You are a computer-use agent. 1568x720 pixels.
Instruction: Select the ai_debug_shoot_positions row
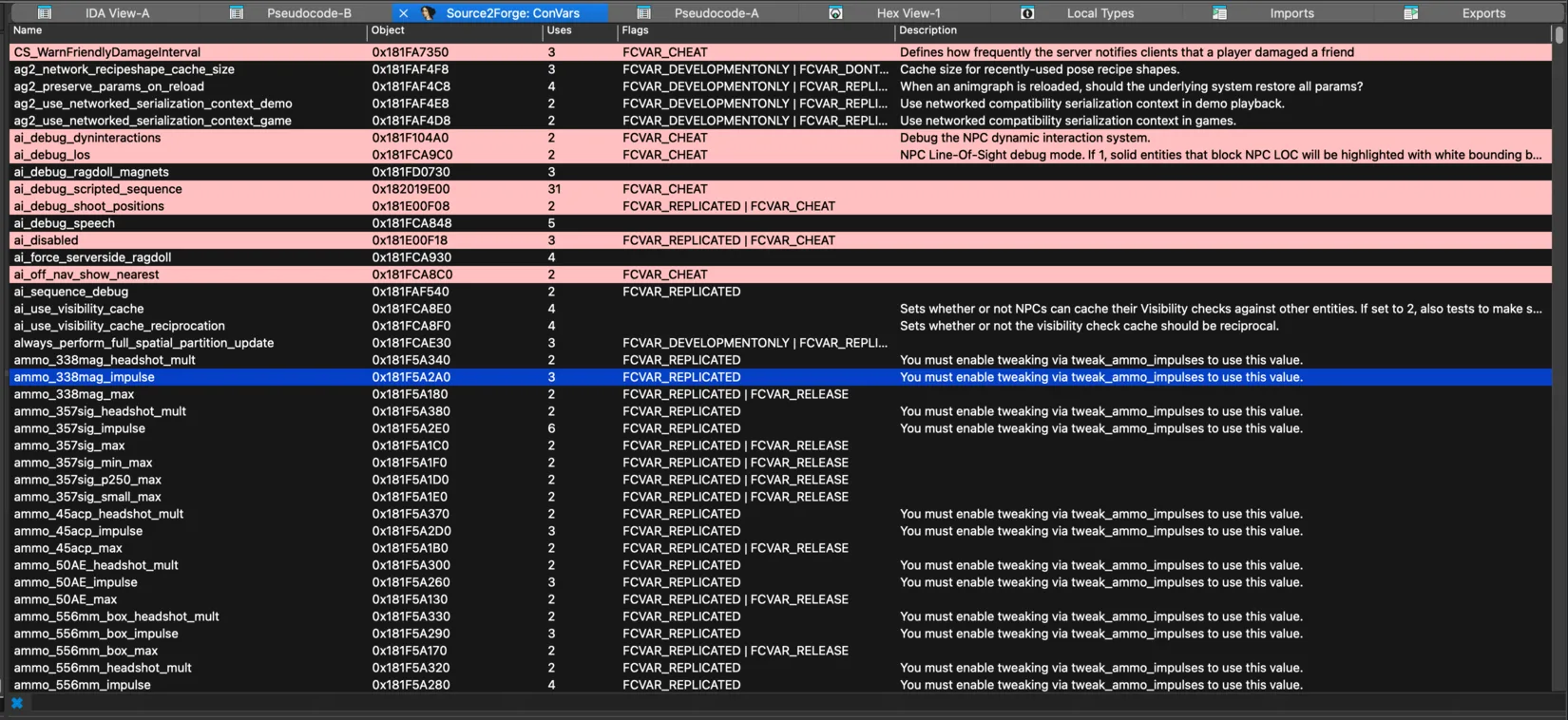pyautogui.click(x=780, y=206)
